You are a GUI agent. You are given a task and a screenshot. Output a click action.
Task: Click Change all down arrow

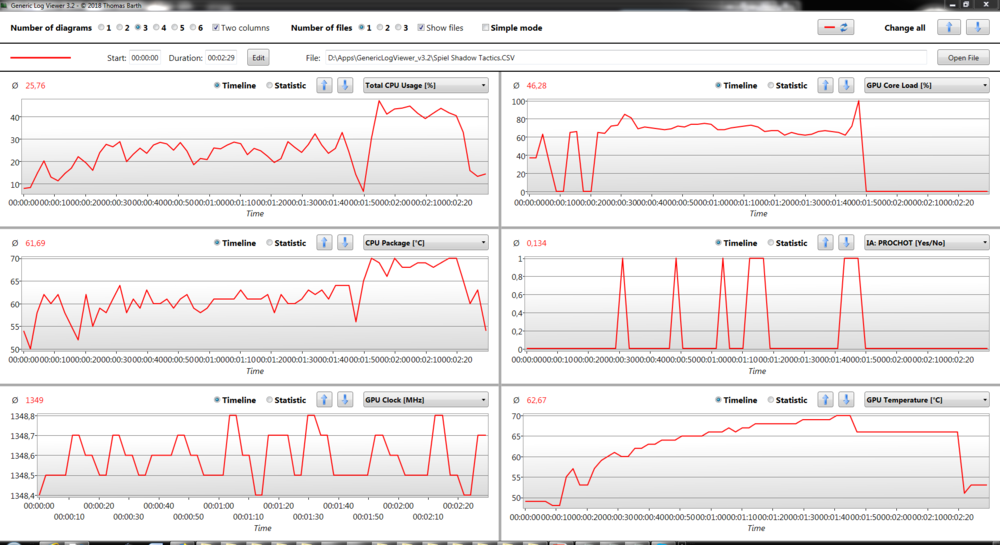pos(972,28)
